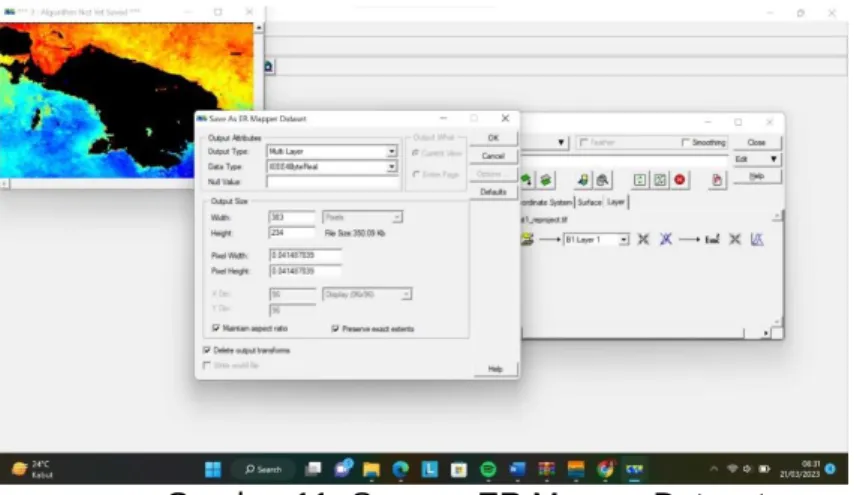Click Close in the Algorithm window

pos(757,142)
